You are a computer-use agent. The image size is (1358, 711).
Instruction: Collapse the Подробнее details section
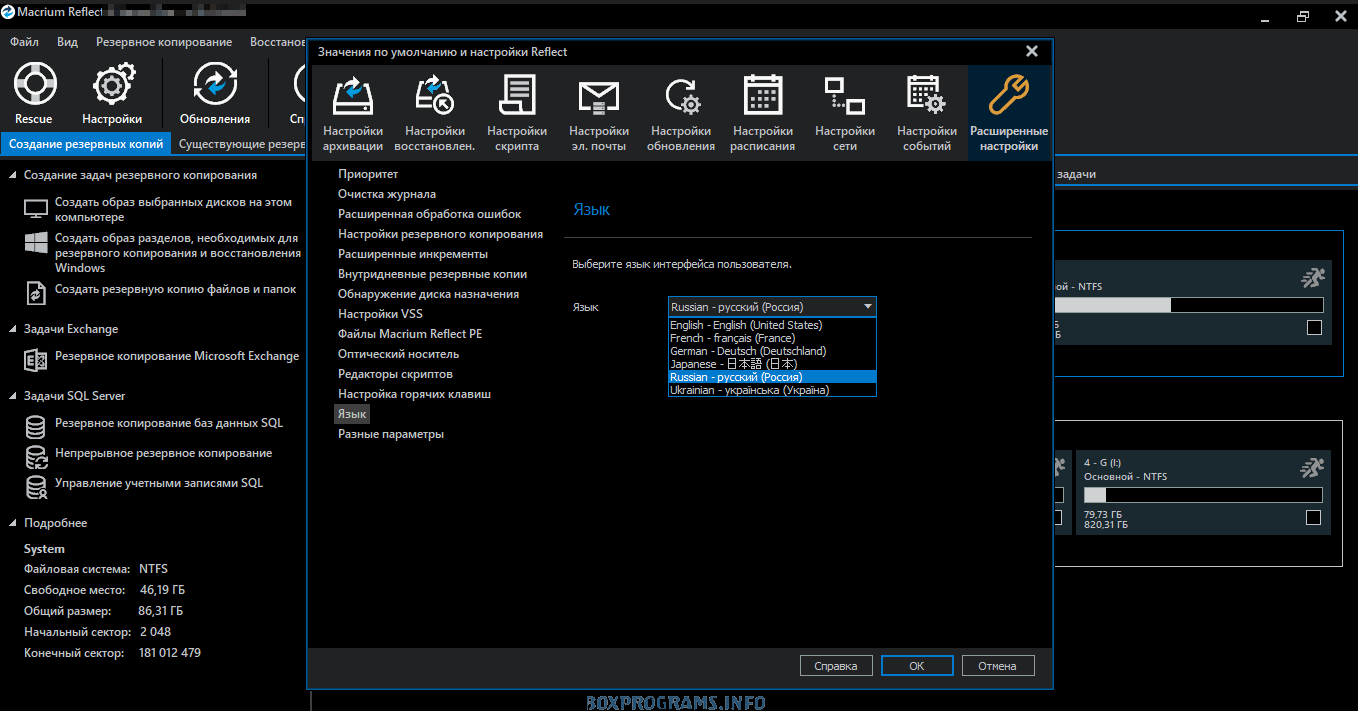tap(13, 523)
